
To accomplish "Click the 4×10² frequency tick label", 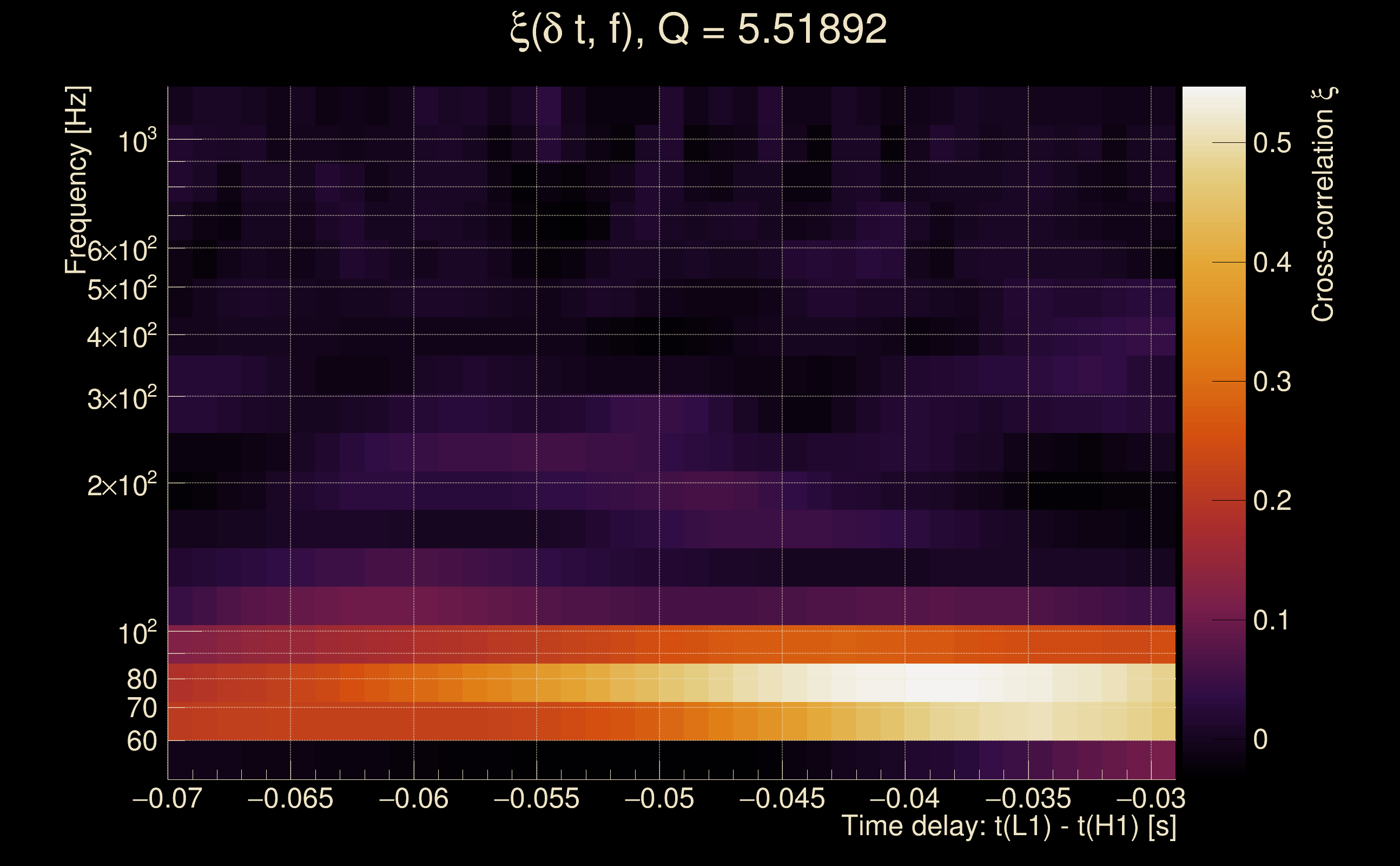I will click(x=121, y=337).
